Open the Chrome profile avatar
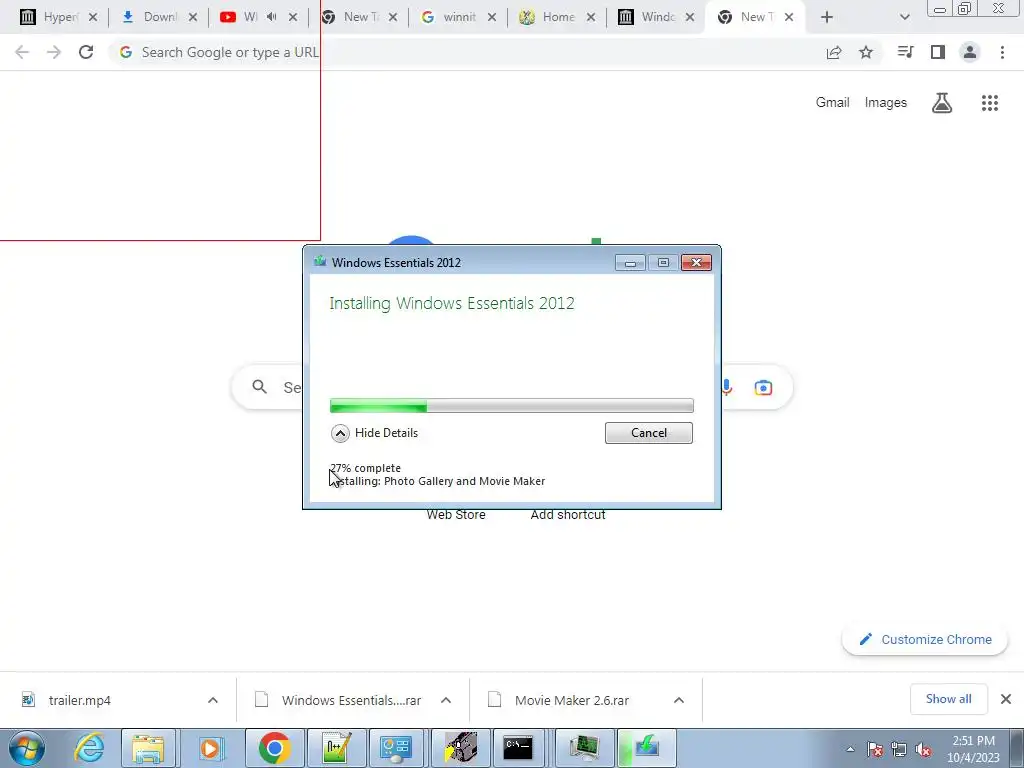The height and width of the screenshot is (768, 1024). click(970, 52)
